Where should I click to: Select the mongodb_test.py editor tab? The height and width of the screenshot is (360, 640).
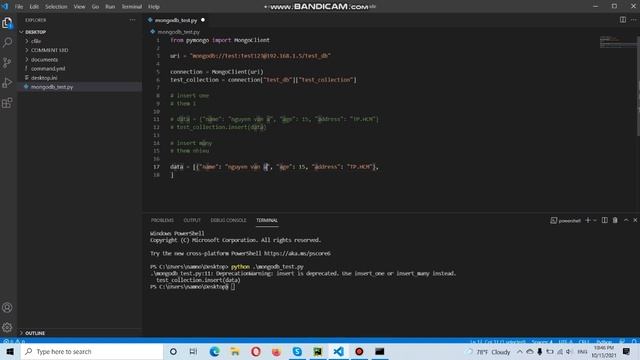[x=176, y=20]
